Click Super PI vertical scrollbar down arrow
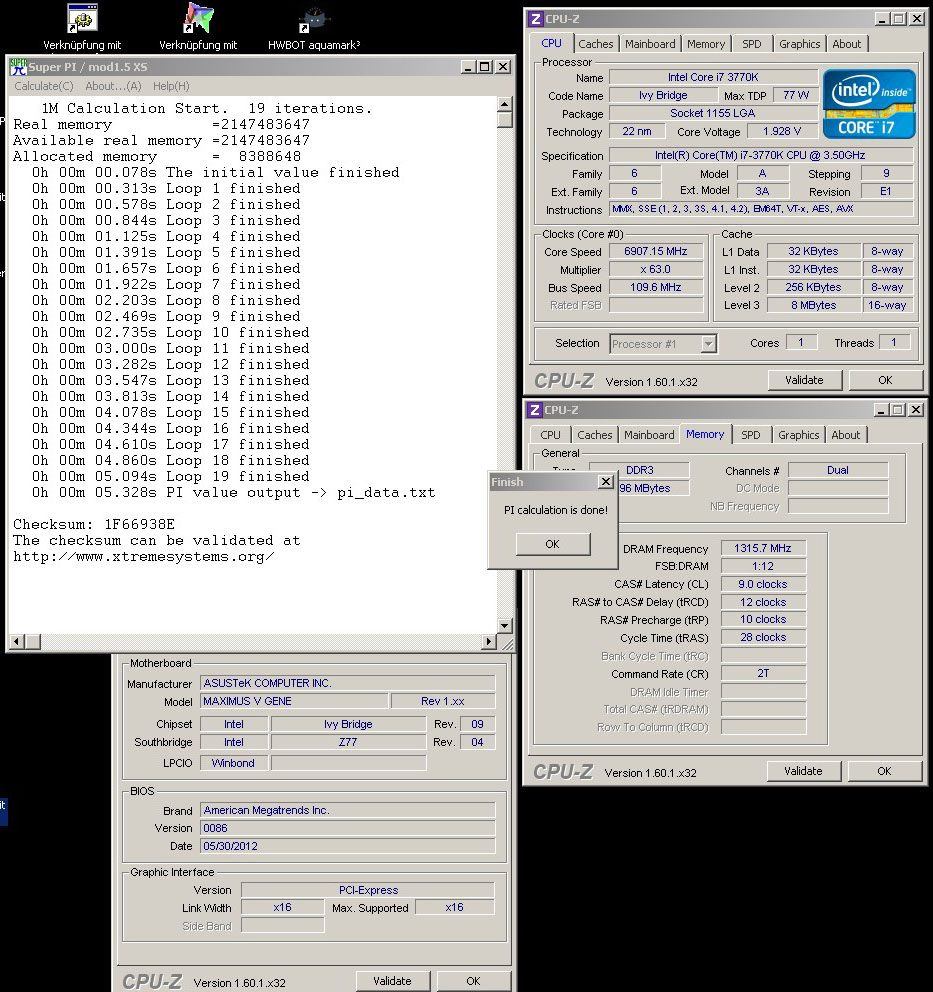The width and height of the screenshot is (933, 992). click(x=504, y=626)
